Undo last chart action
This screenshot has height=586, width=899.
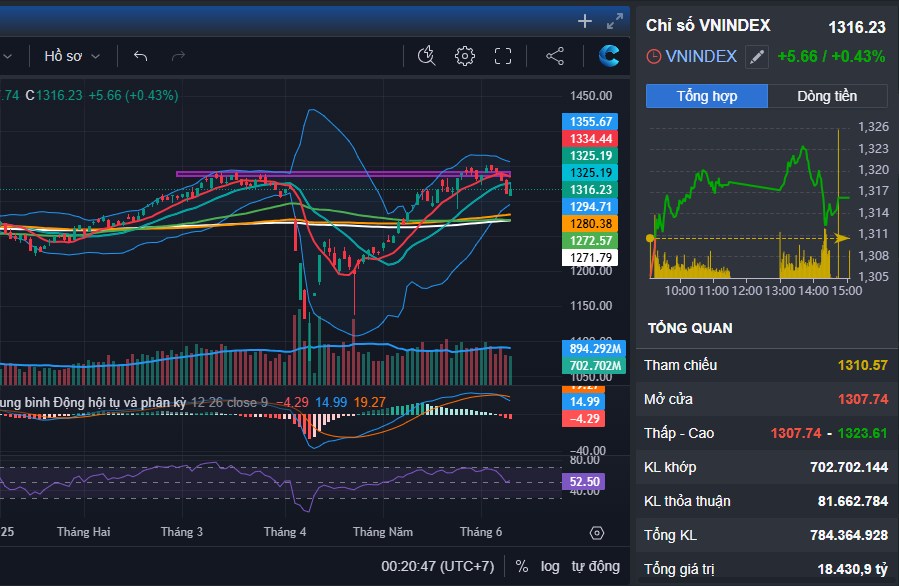click(140, 56)
